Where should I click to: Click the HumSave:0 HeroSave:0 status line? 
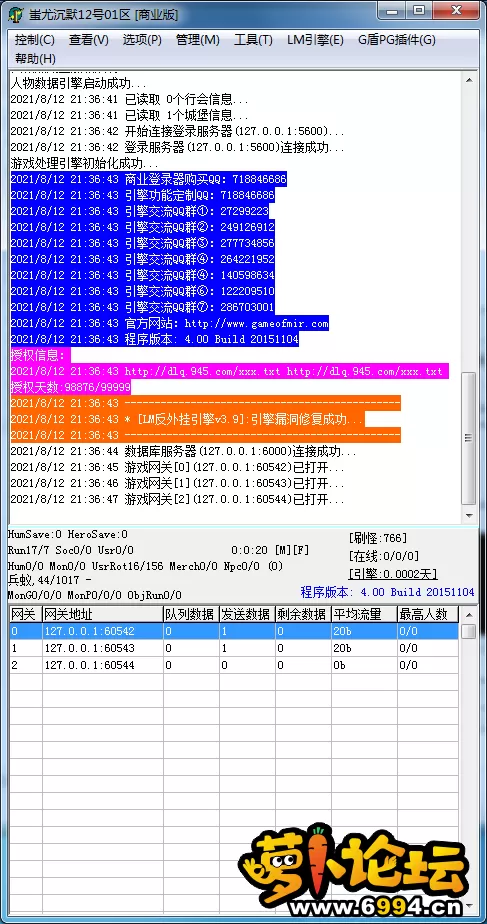[x=67, y=534]
